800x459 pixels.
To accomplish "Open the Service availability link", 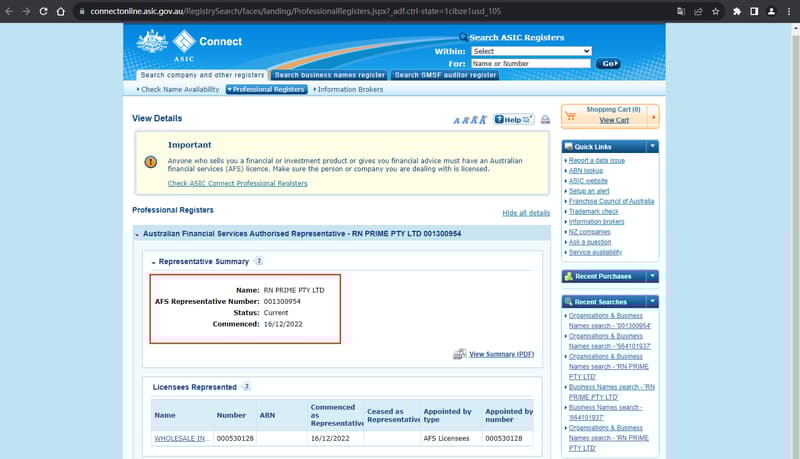I will (x=595, y=252).
